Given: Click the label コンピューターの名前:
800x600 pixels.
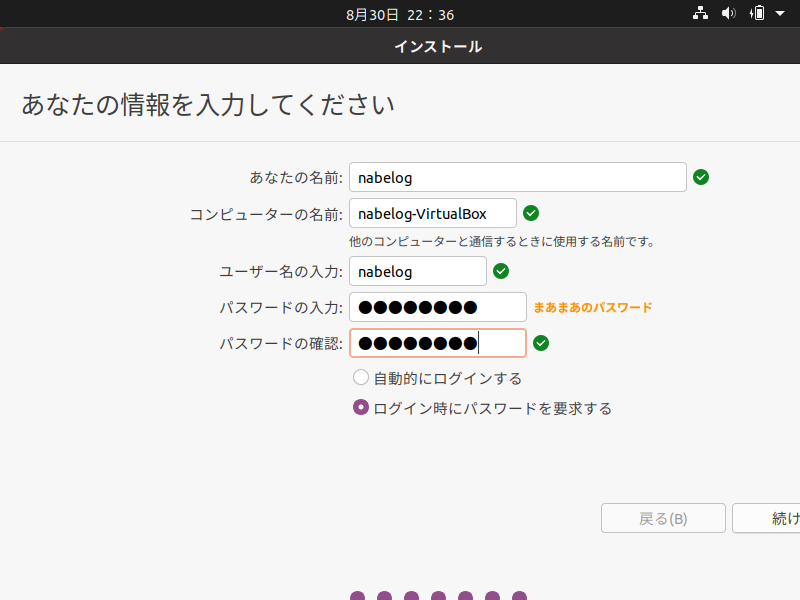Looking at the screenshot, I should pos(266,214).
